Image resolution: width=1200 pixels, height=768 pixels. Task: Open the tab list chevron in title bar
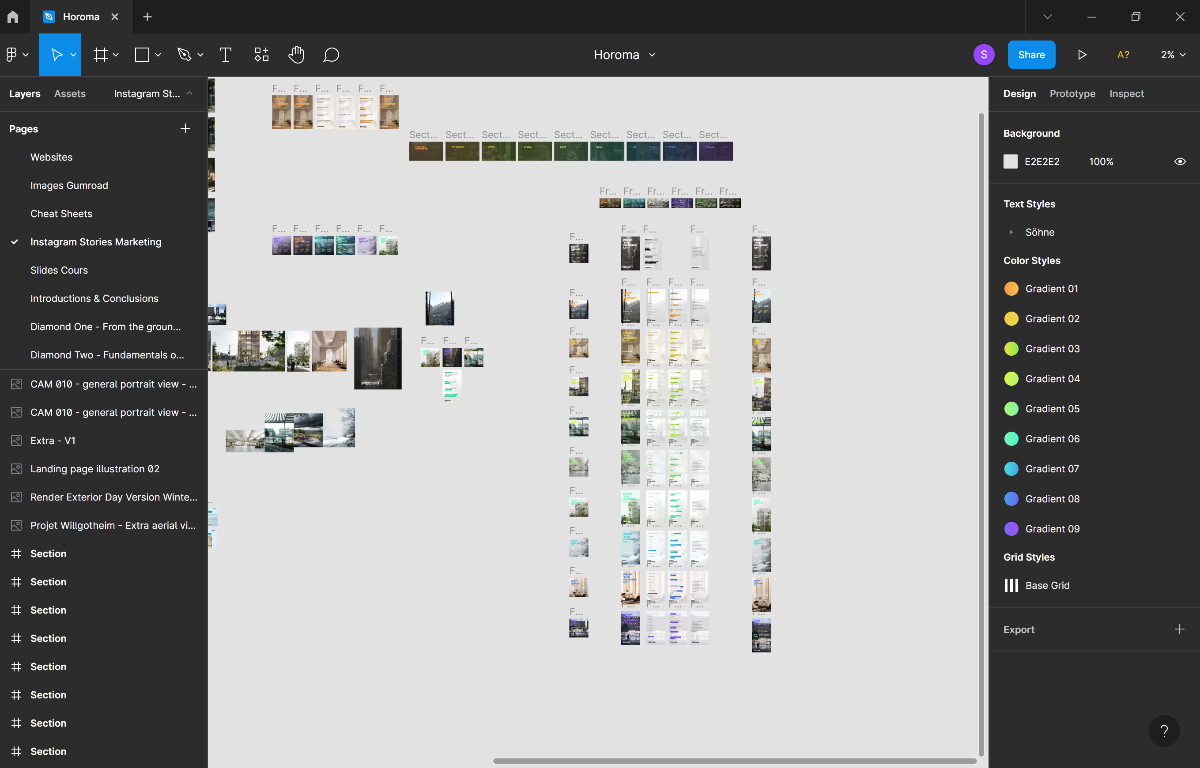pyautogui.click(x=1047, y=17)
